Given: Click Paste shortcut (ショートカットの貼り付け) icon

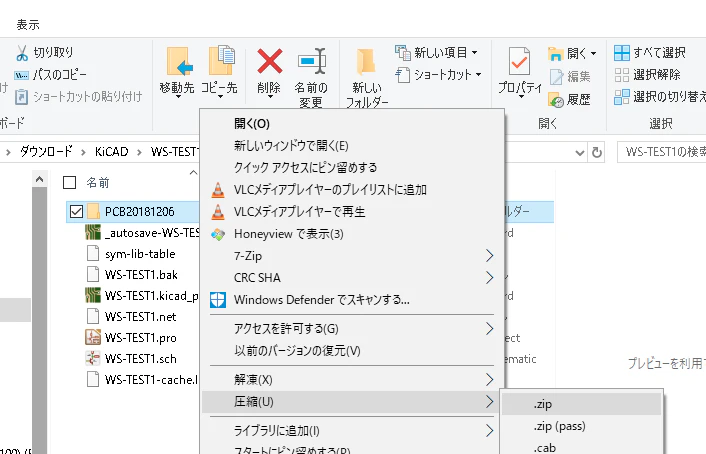Looking at the screenshot, I should pos(21,96).
